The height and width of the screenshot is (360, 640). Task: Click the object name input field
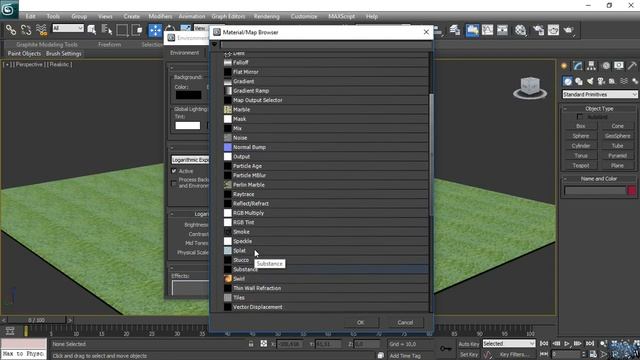[x=595, y=190]
